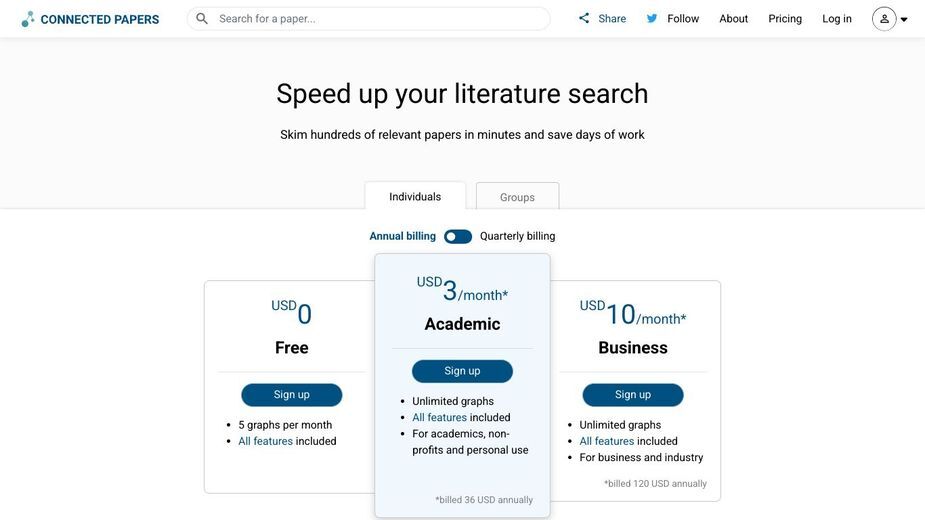Sign up for the Free plan

click(x=291, y=395)
